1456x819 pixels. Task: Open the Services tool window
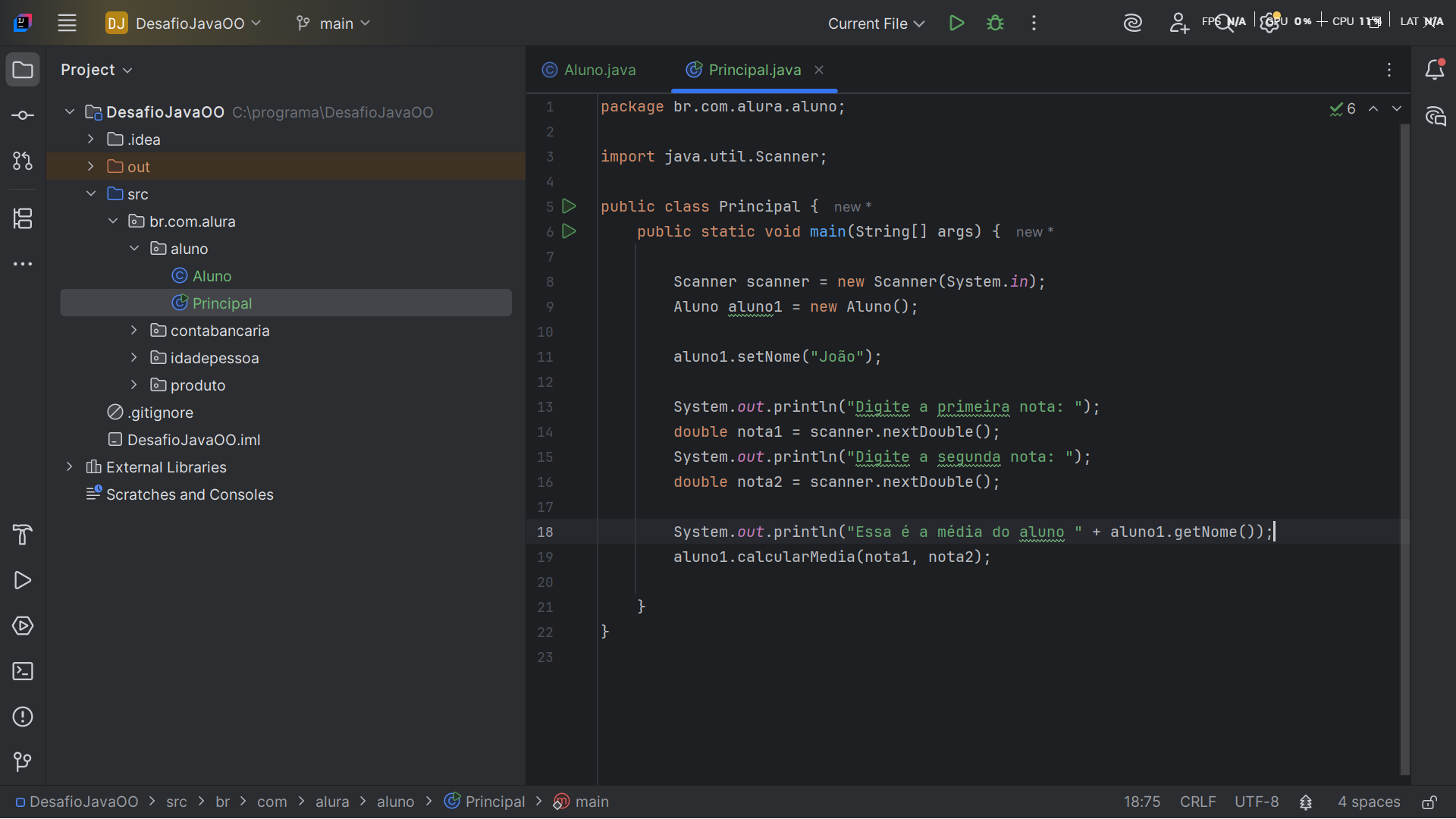pyautogui.click(x=23, y=626)
